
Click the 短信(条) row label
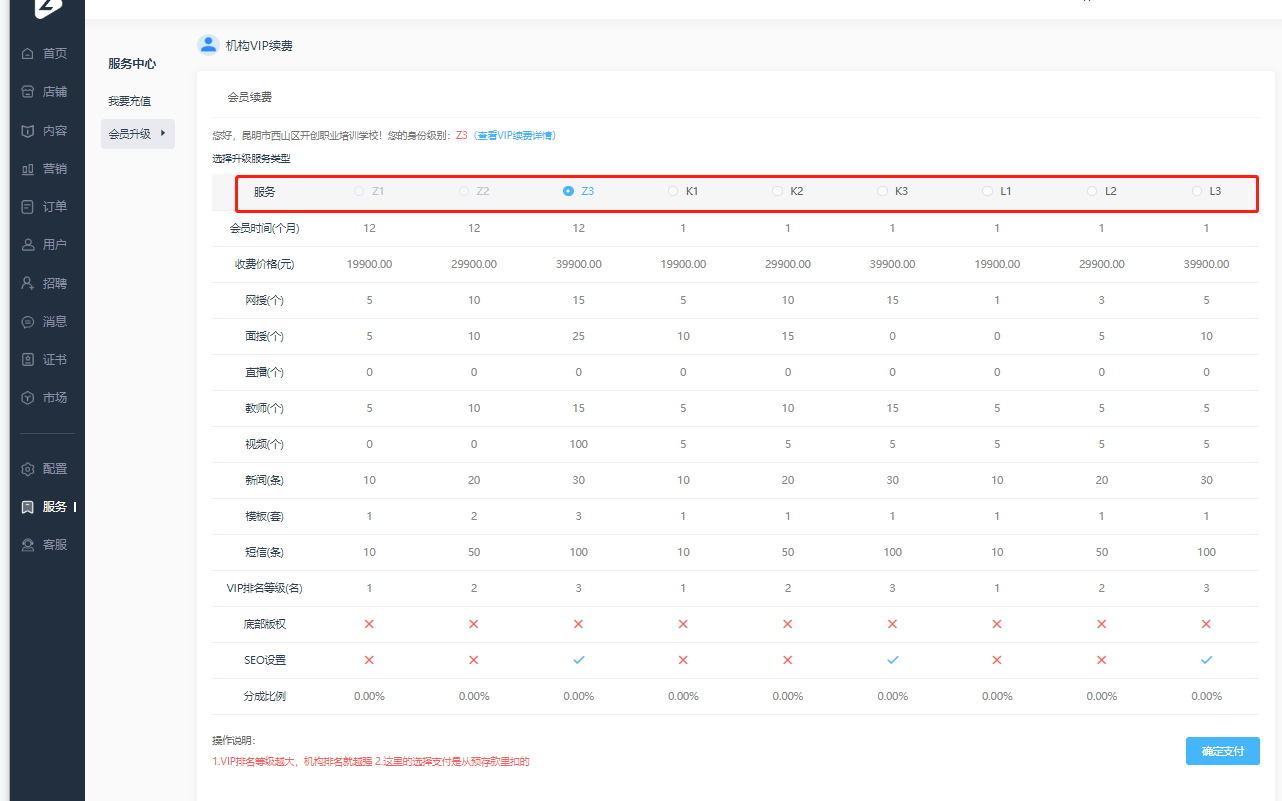tap(264, 553)
